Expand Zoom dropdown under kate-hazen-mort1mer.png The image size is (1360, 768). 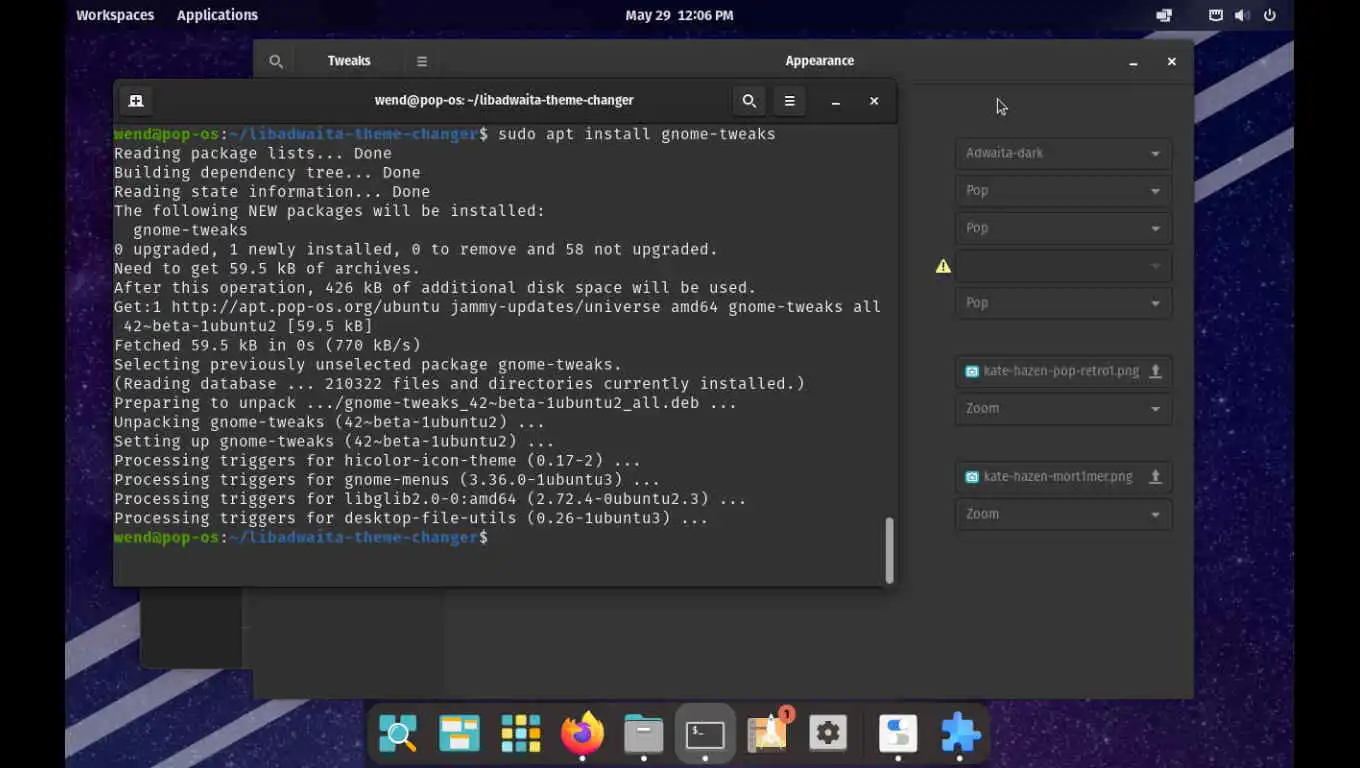click(x=1063, y=514)
